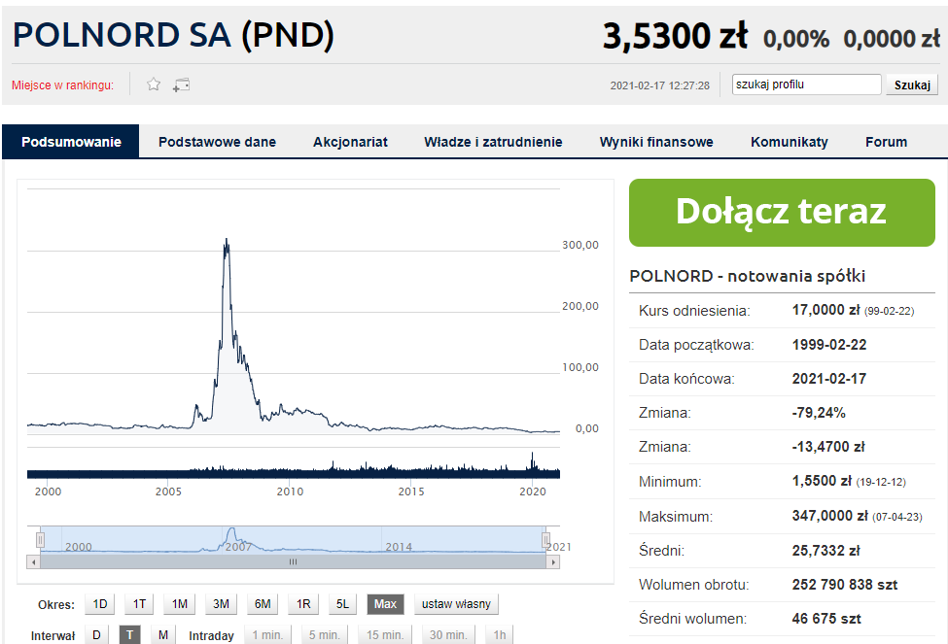Go to Władze i zatrudnienie tab
Screen dimensions: 948x644
pos(493,141)
